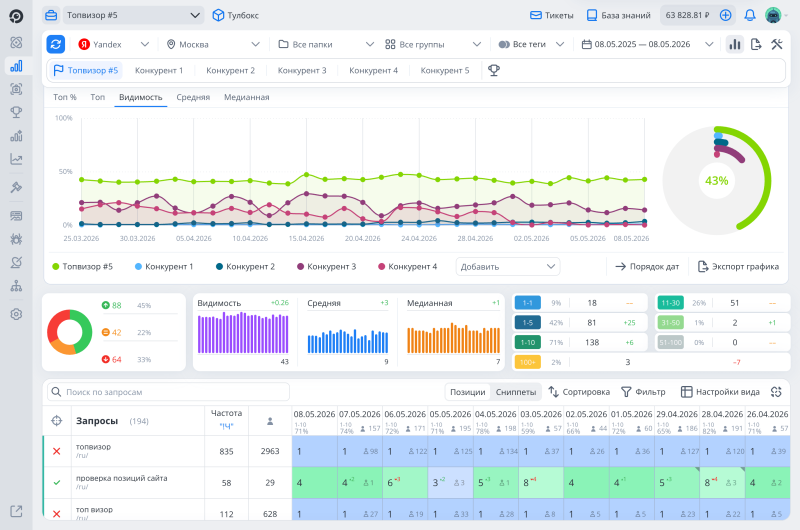Viewport: 800px width, 530px height.
Task: Toggle target mark for топвизор query
Action: point(57,451)
